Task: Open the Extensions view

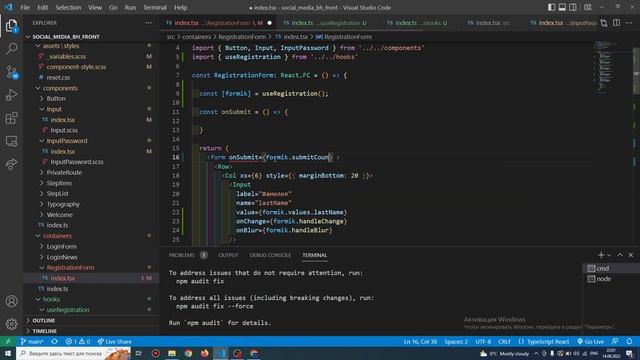Action: 11,118
